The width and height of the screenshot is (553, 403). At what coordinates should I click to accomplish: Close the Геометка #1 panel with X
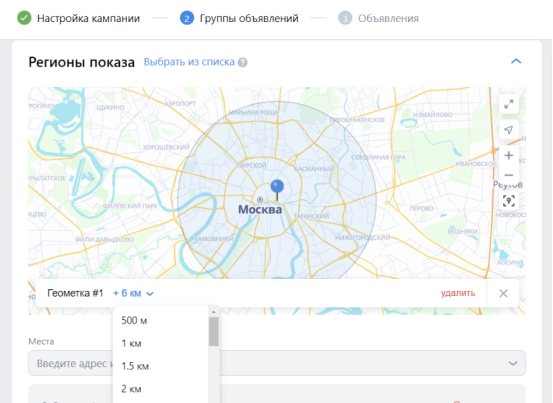coord(503,293)
